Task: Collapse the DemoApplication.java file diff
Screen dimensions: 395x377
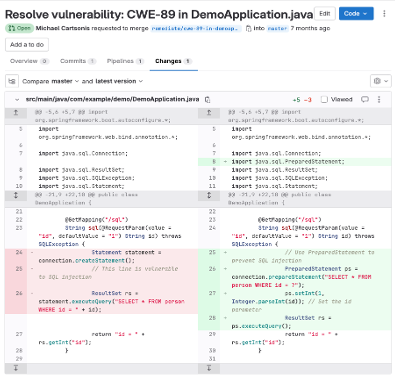Action: (x=17, y=100)
